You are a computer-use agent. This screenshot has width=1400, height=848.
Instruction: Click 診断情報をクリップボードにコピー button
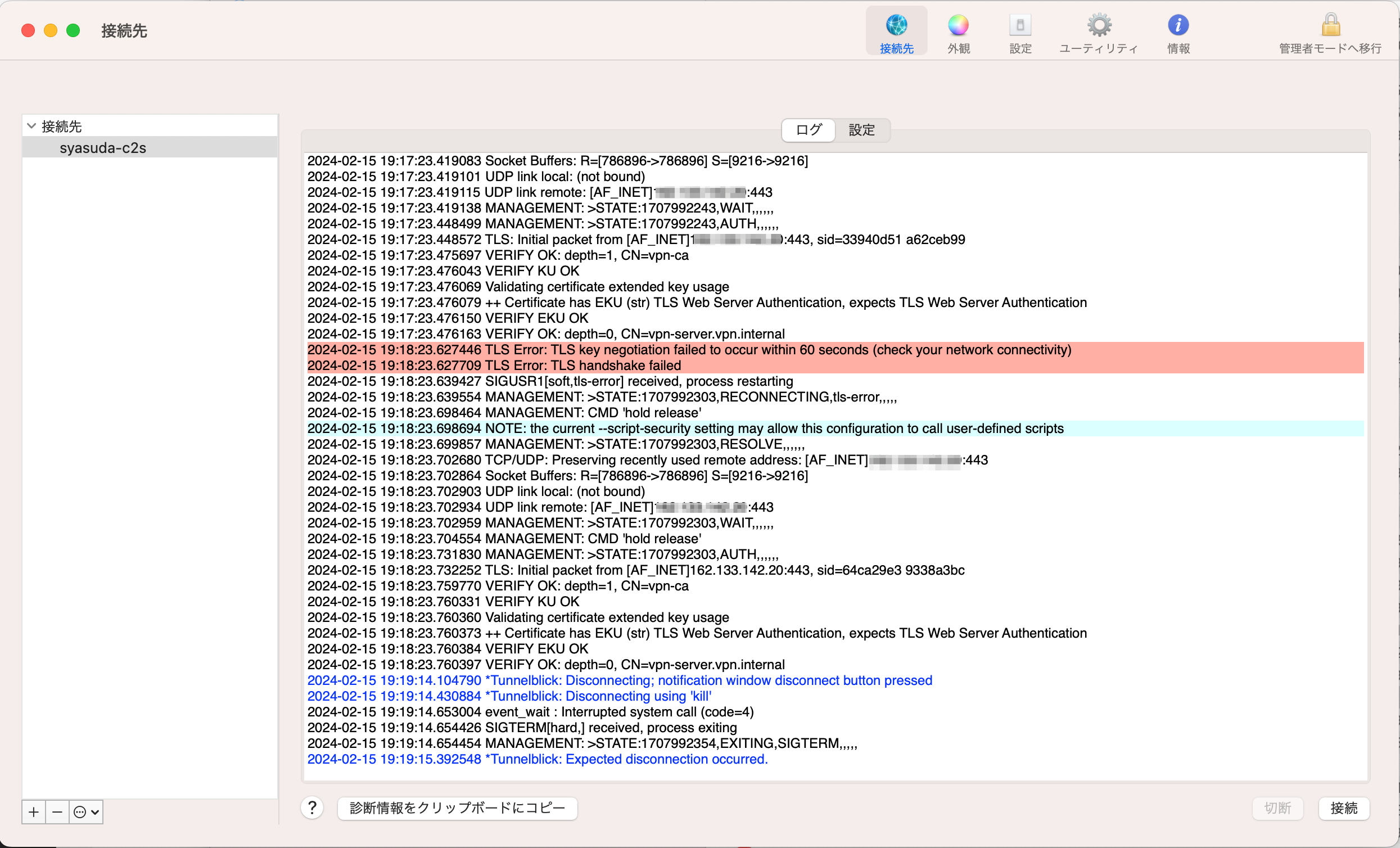point(457,808)
